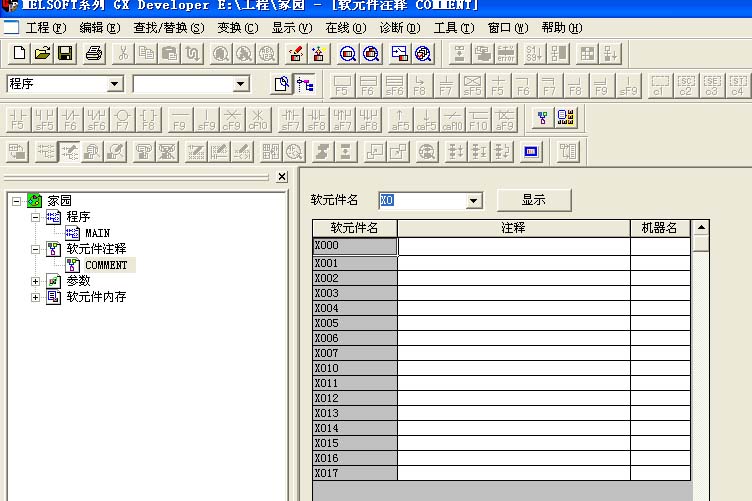Click the PLC write icon with red arrow
This screenshot has width=752, height=501.
coord(297,53)
